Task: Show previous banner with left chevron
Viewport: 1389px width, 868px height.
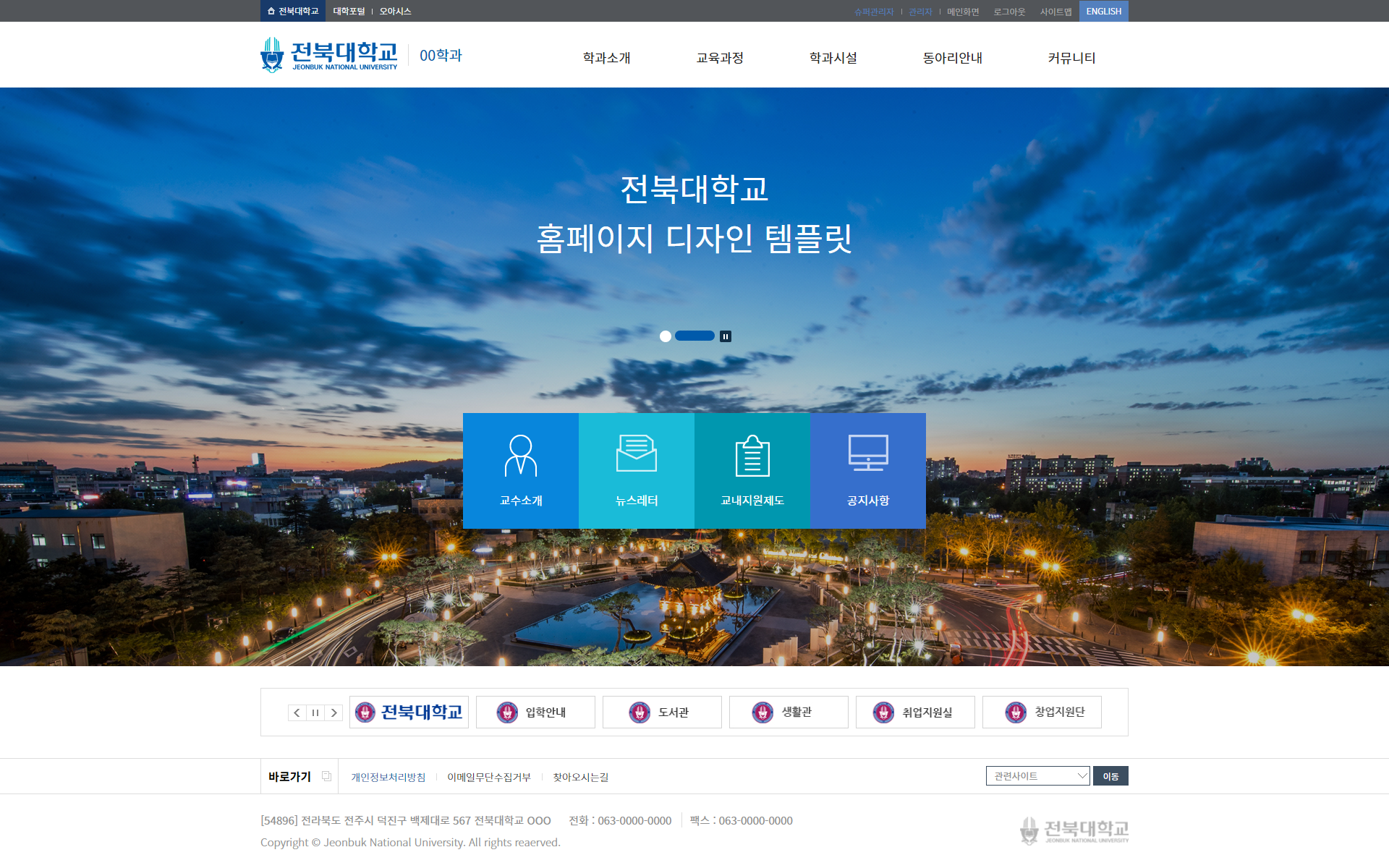Action: [x=297, y=712]
